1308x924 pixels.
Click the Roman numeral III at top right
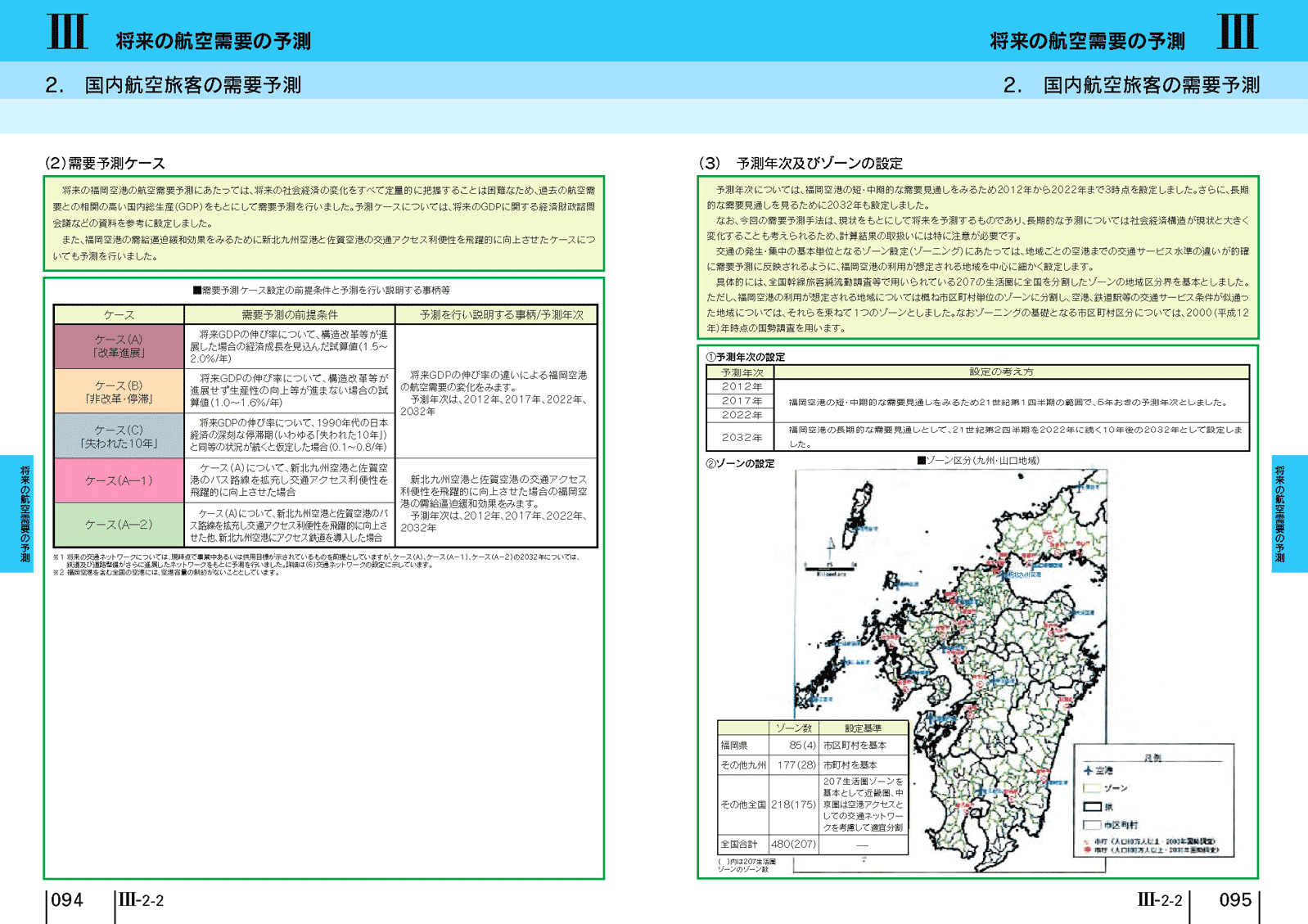click(x=1238, y=32)
